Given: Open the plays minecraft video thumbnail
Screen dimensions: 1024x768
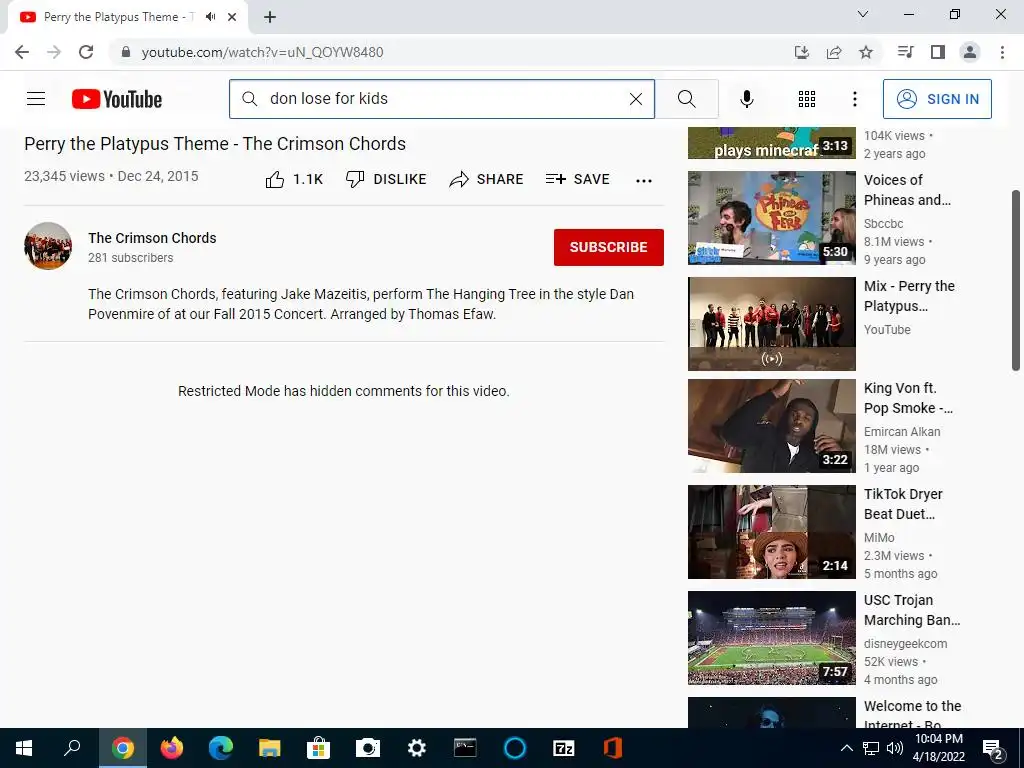Looking at the screenshot, I should [771, 143].
